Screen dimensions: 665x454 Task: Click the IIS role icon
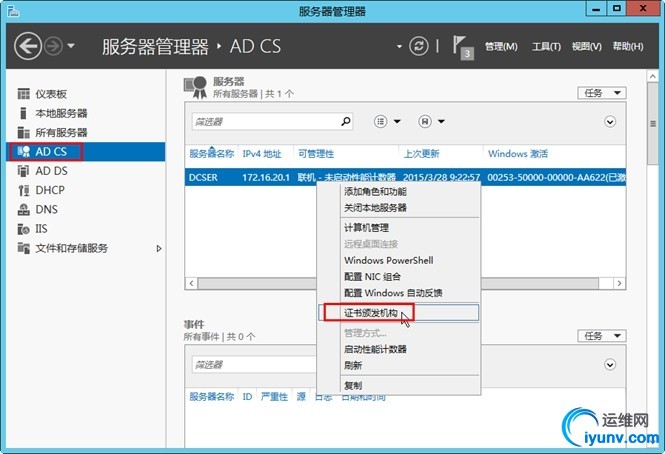pyautogui.click(x=24, y=229)
